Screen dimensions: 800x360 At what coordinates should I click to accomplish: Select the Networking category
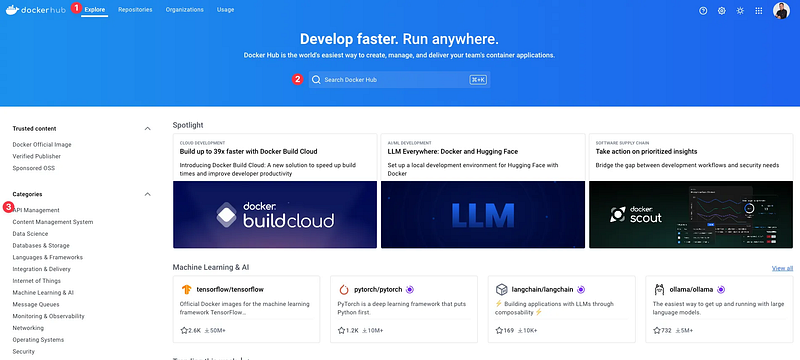pyautogui.click(x=28, y=328)
